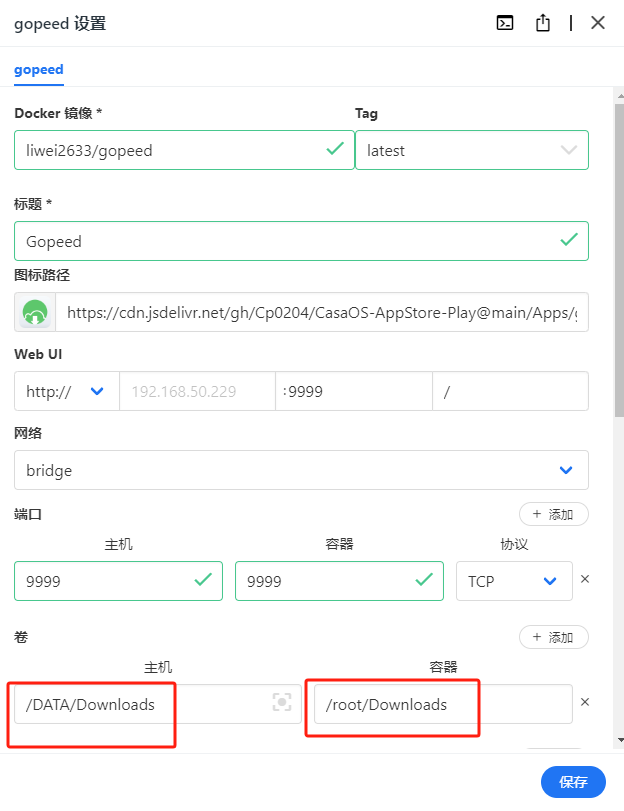The width and height of the screenshot is (624, 811).
Task: Edit the Web UI path field with slash
Action: pyautogui.click(x=510, y=391)
